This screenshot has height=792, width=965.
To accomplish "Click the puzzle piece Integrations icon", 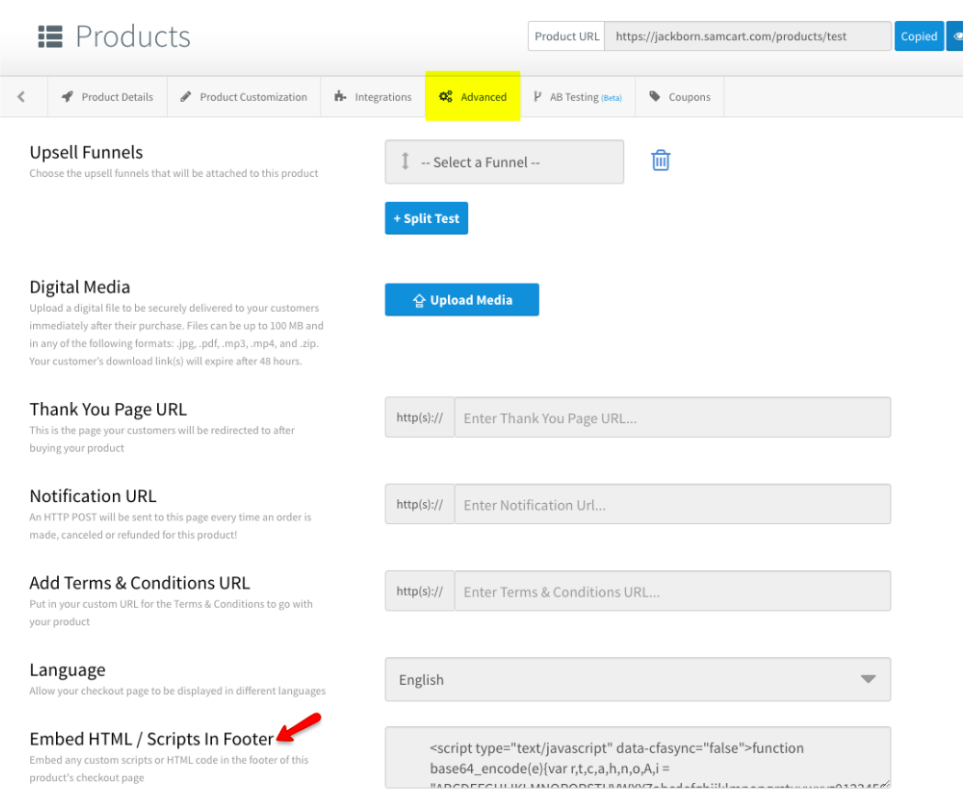I will pos(341,97).
